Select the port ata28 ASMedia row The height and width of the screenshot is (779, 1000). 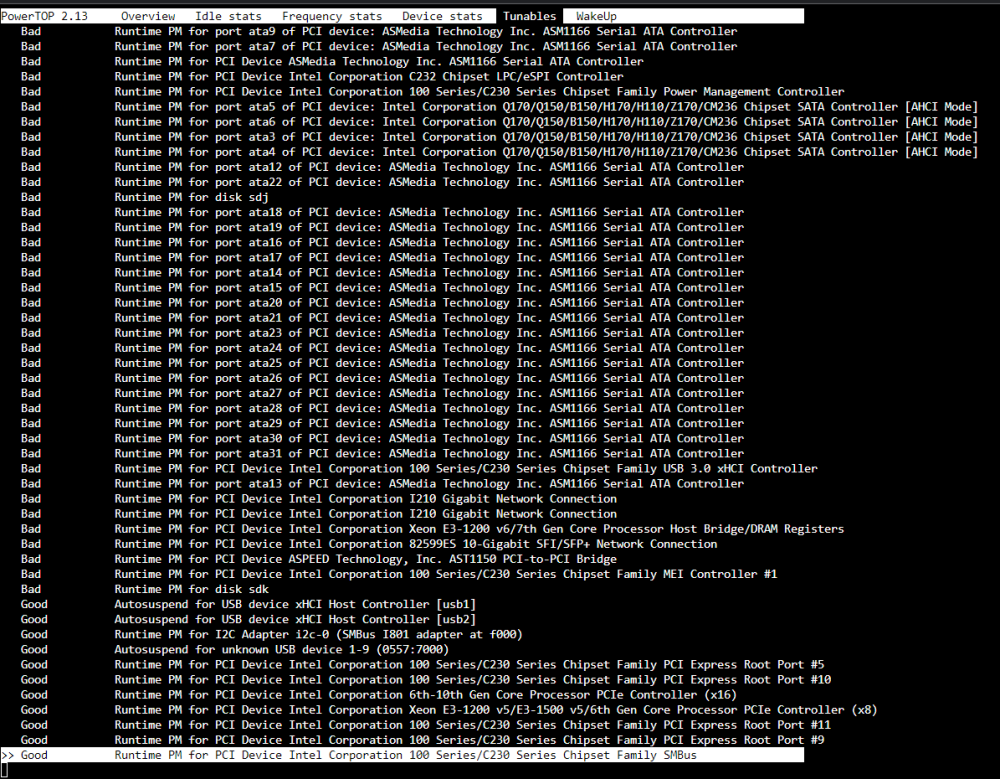382,408
